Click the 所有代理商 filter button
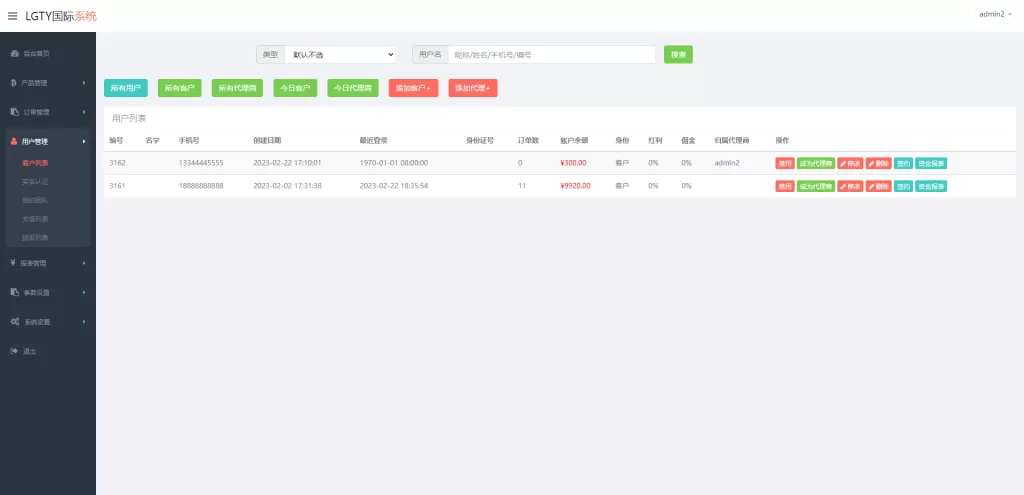Image resolution: width=1024 pixels, height=495 pixels. click(238, 88)
